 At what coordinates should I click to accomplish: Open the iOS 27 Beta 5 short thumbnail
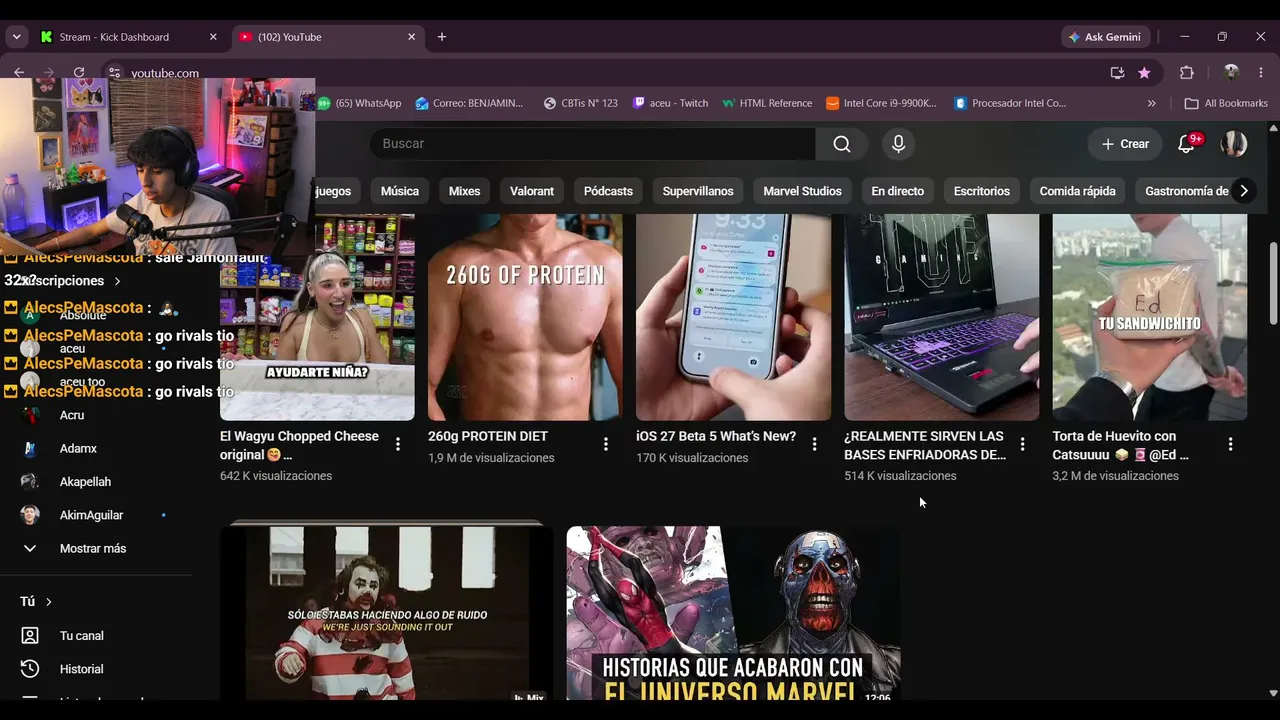coord(733,317)
